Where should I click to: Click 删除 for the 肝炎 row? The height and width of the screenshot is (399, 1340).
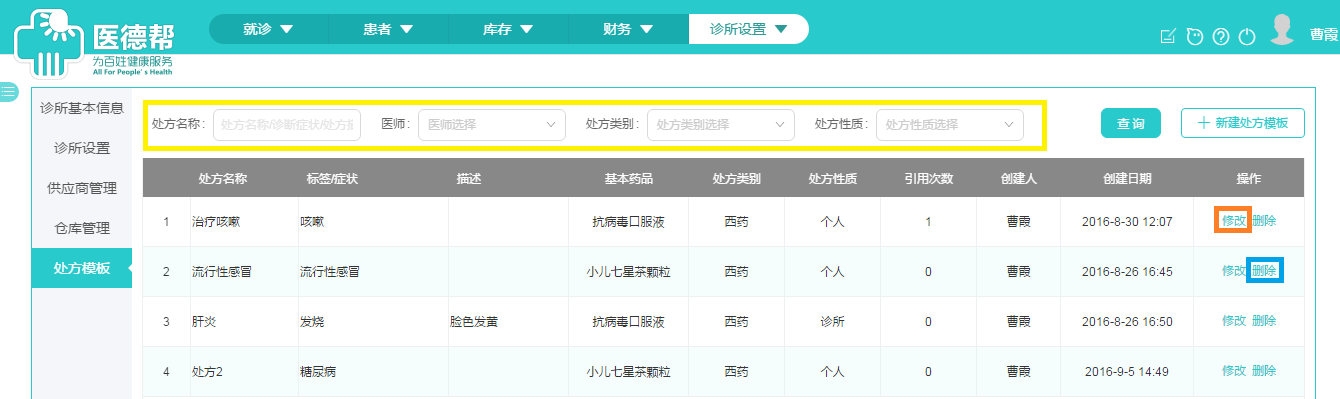click(x=1264, y=321)
